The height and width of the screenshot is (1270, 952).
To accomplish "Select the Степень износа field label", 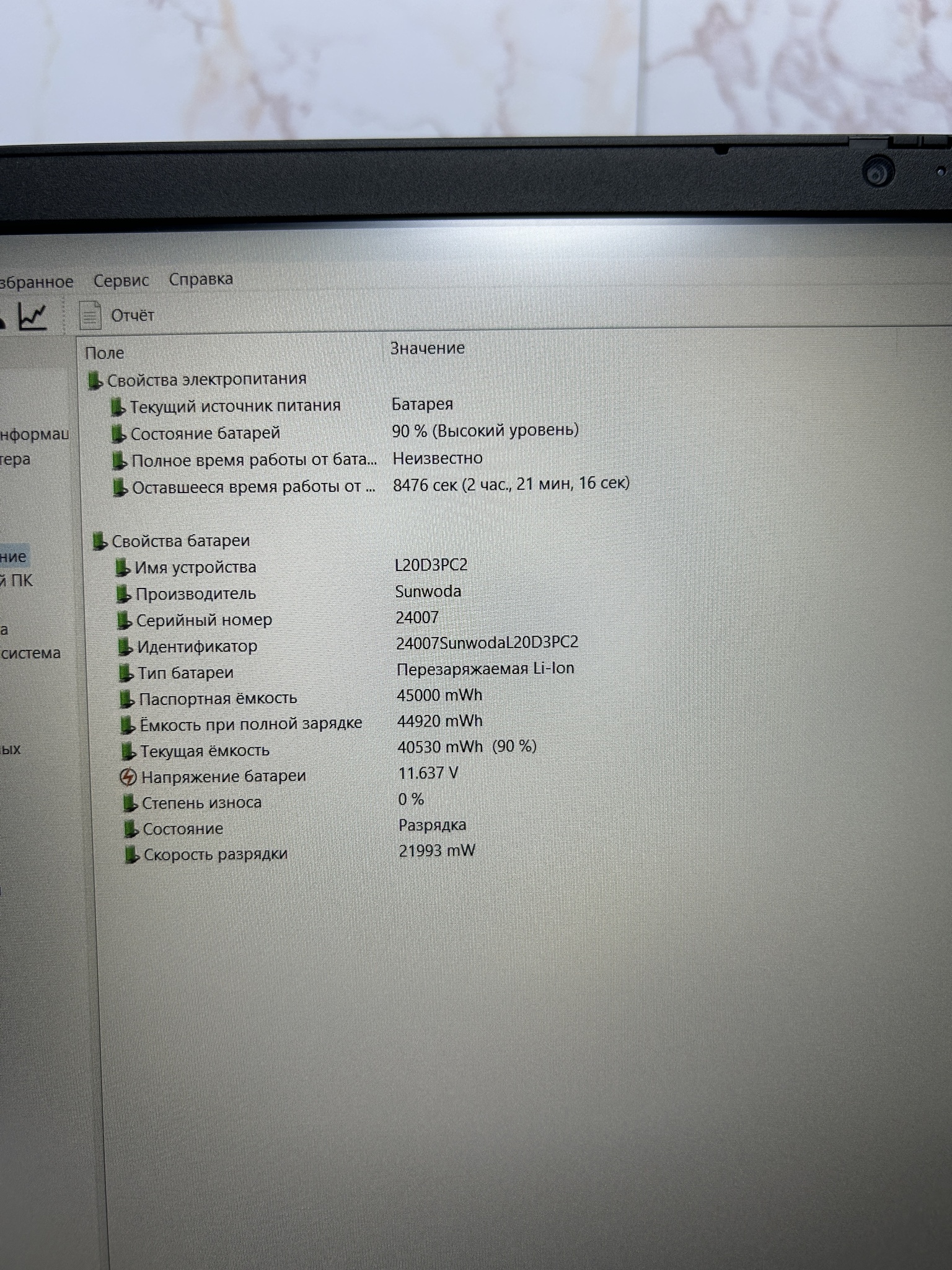I will tap(202, 803).
